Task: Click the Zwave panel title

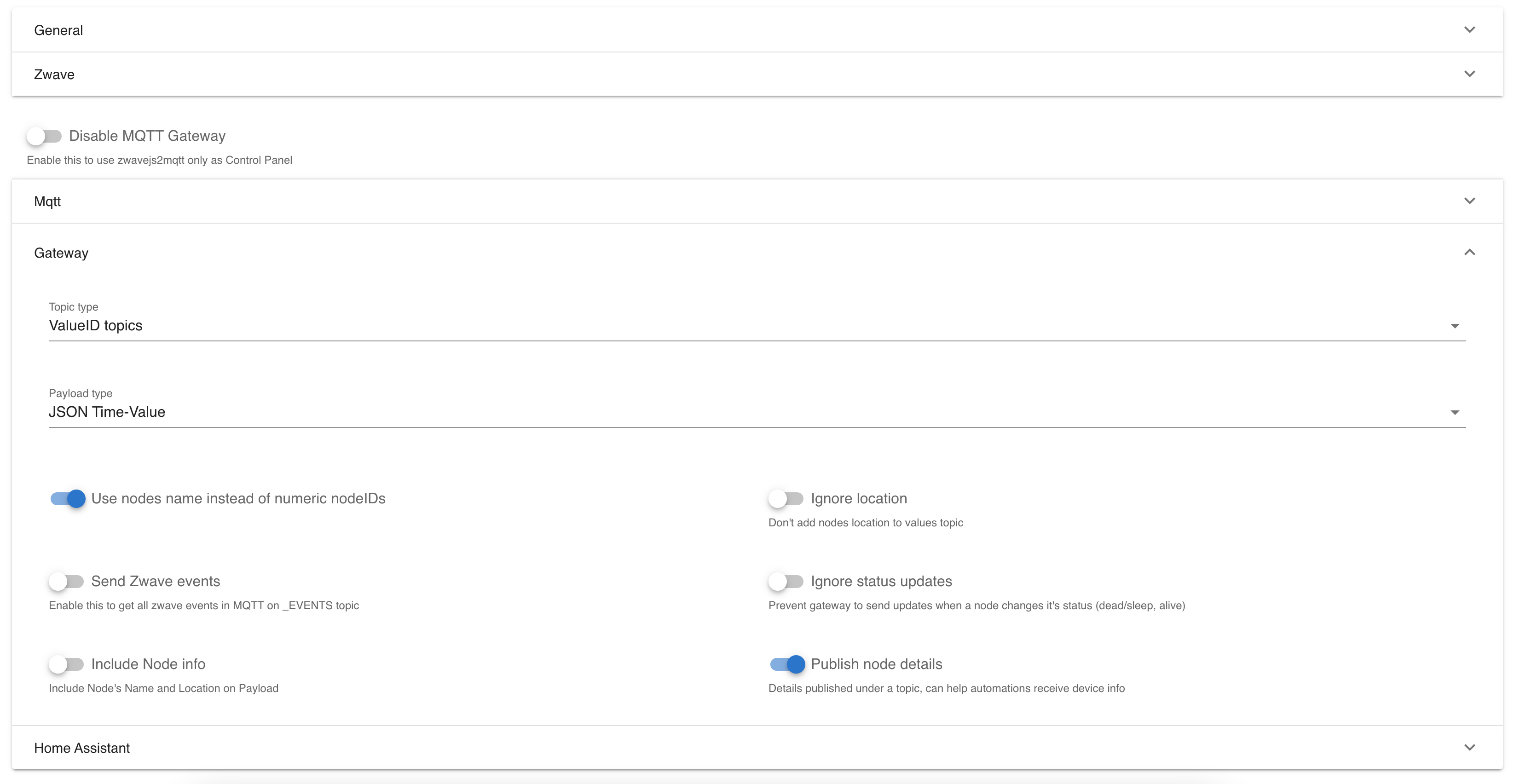Action: coord(54,75)
